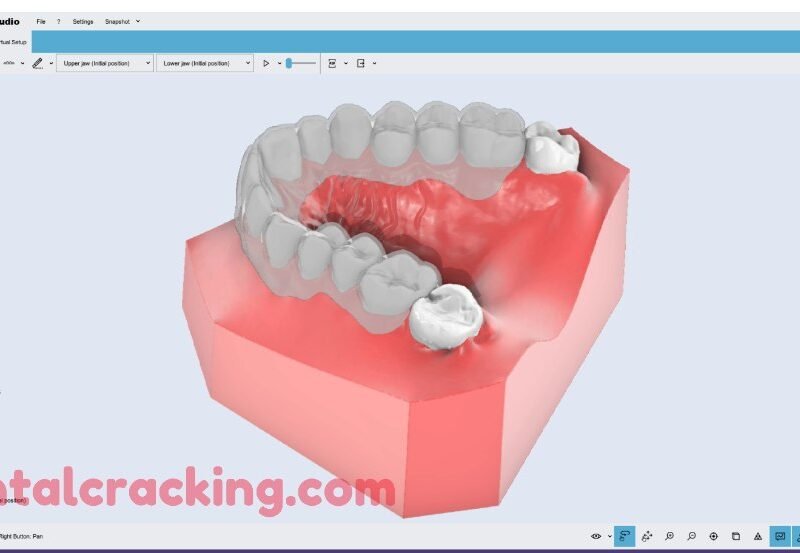The height and width of the screenshot is (553, 800).
Task: Toggle the highlighted message panel icon
Action: tap(780, 536)
